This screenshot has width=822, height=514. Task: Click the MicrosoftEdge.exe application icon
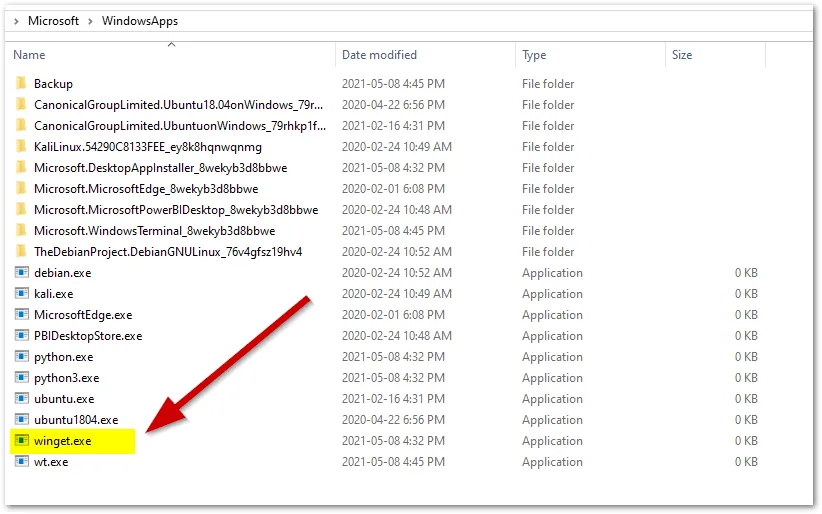(21, 314)
